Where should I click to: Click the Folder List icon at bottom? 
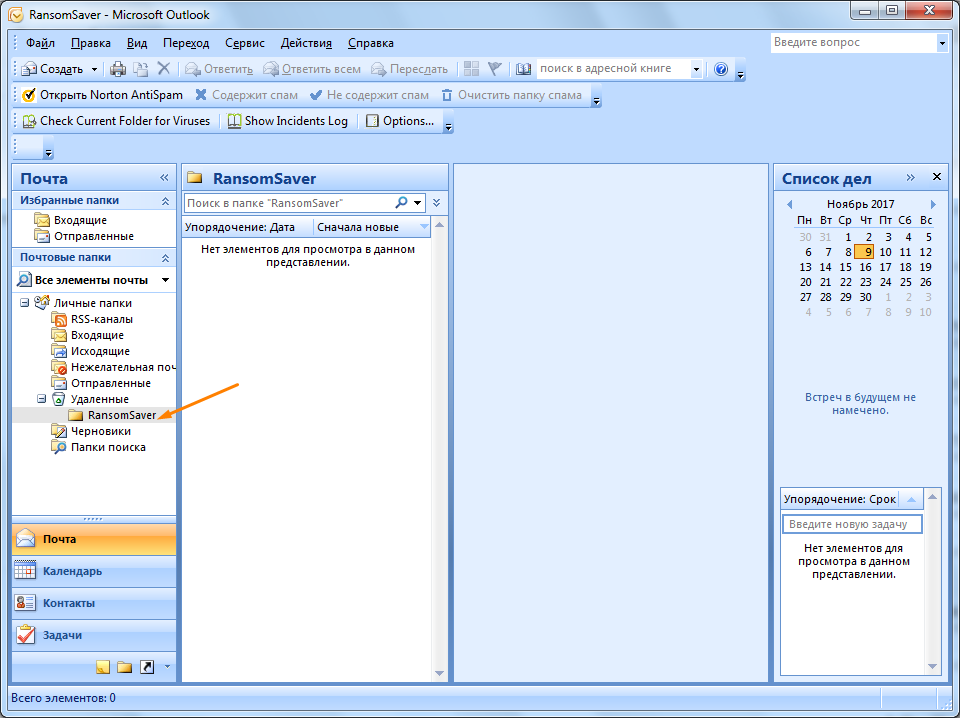click(125, 667)
